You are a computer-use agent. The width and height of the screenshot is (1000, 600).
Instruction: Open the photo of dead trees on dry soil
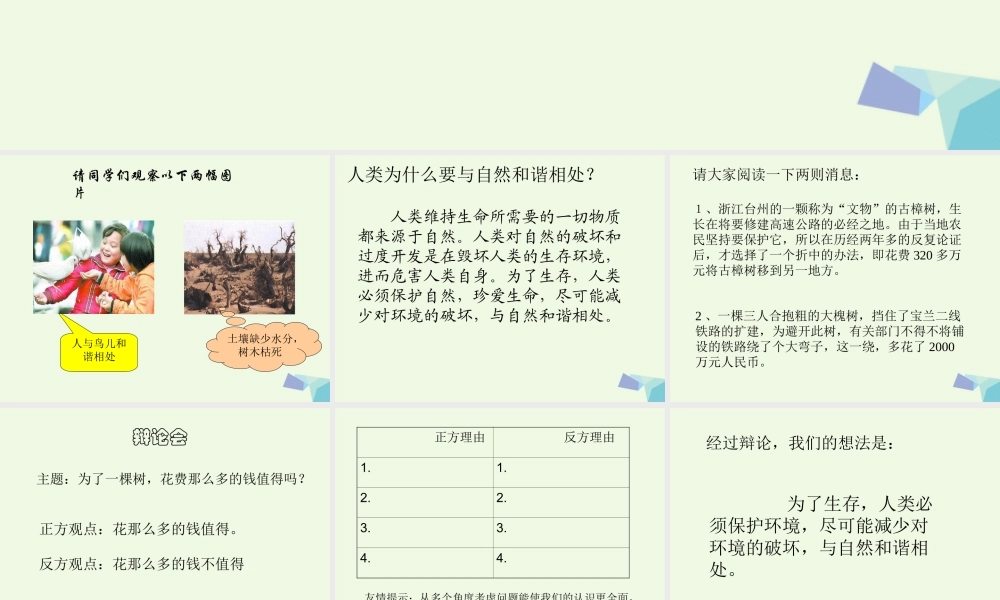point(240,268)
